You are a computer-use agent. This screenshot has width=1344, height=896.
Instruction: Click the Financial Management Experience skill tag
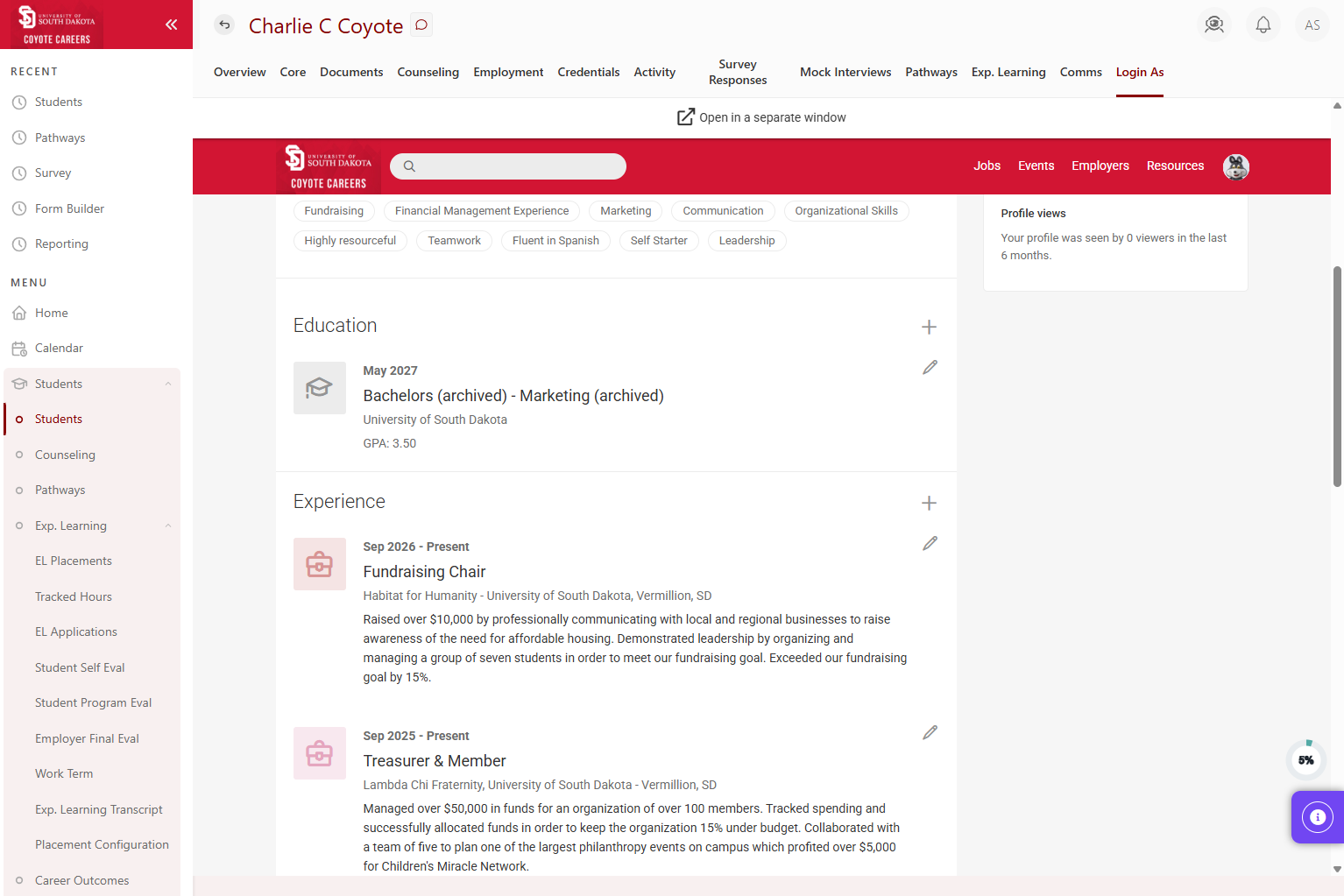point(482,211)
